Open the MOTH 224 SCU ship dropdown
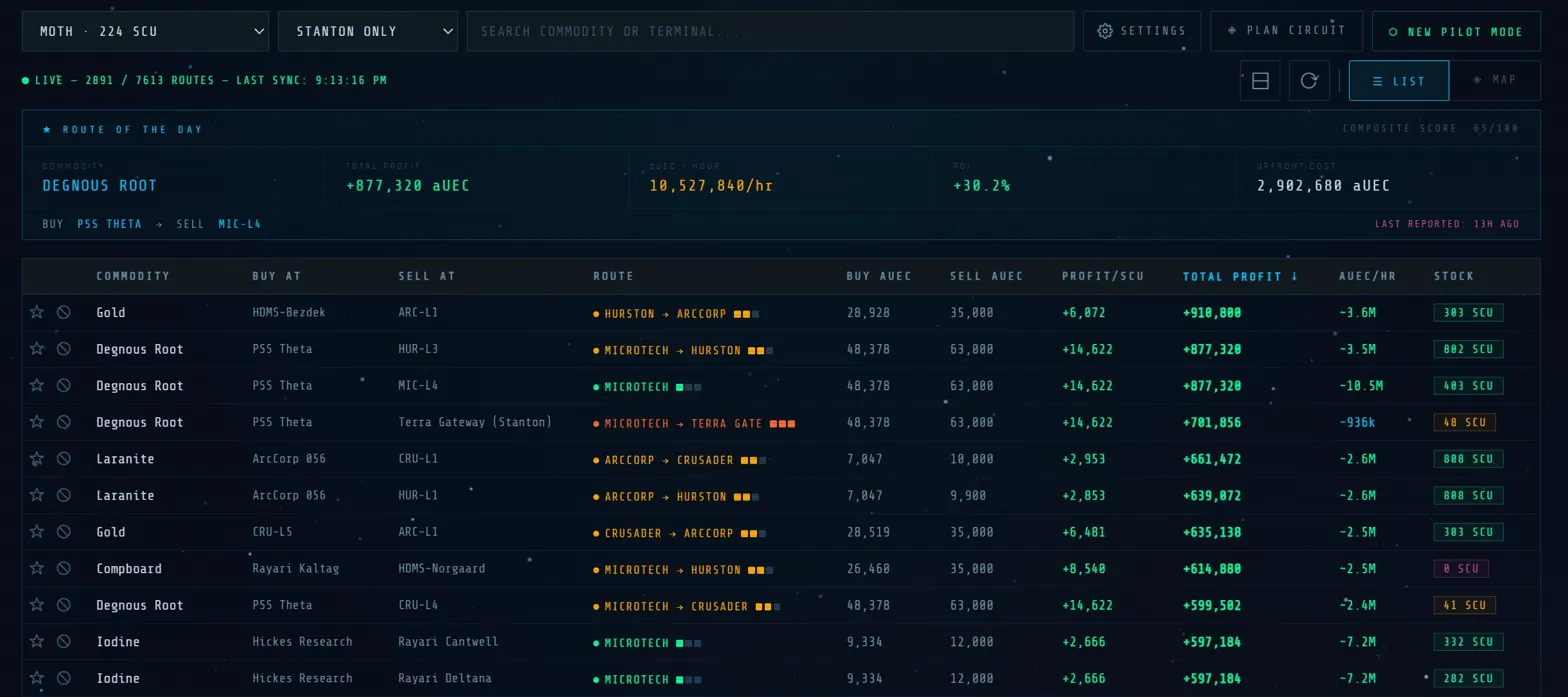The width and height of the screenshot is (1568, 697). coord(145,31)
